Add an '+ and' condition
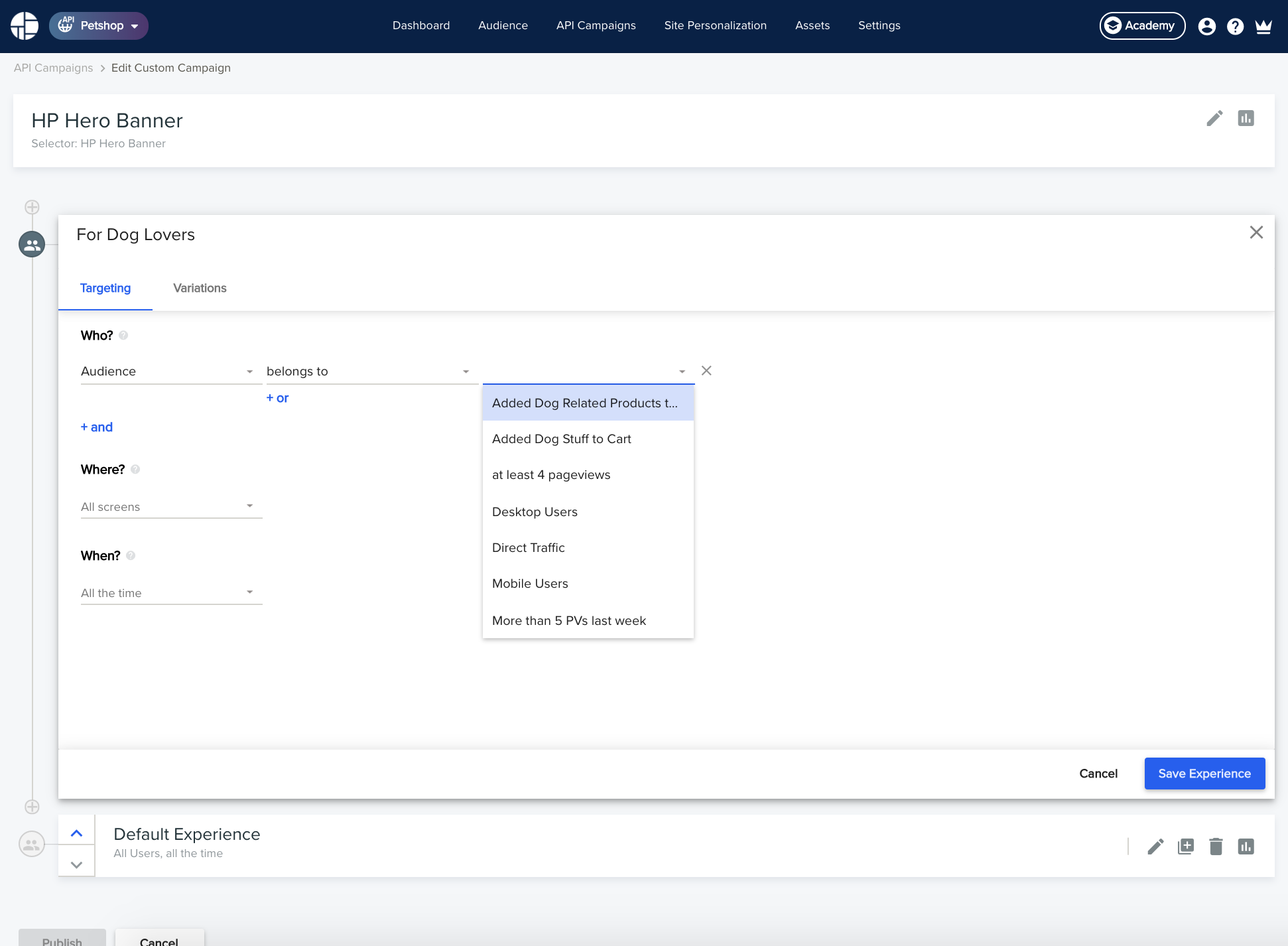Viewport: 1288px width, 946px height. [x=97, y=427]
